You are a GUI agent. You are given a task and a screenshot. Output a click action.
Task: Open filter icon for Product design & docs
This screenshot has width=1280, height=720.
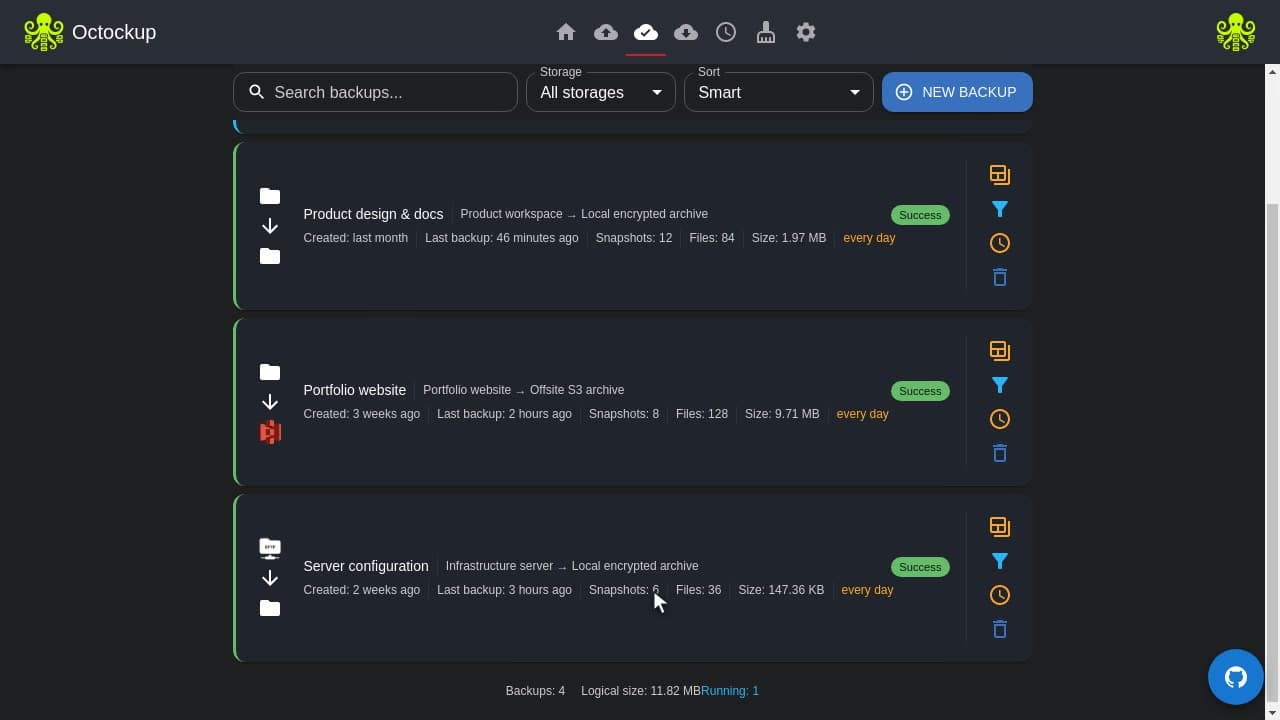point(999,209)
